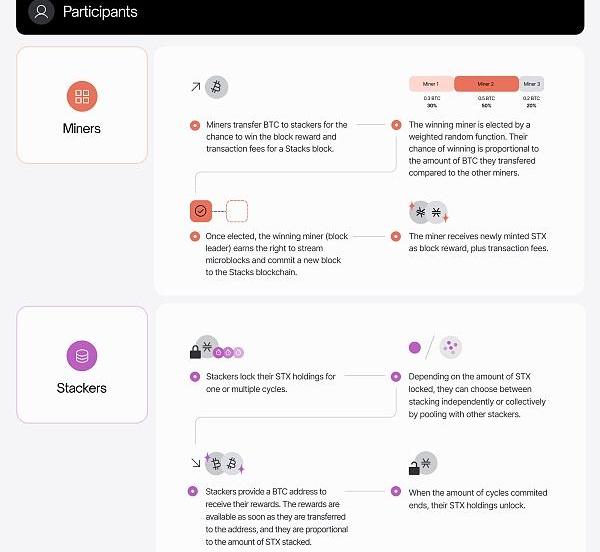Click the purple bullet beside 'Stackers provide' text
Viewport: 600px width, 552px height.
coord(193,491)
